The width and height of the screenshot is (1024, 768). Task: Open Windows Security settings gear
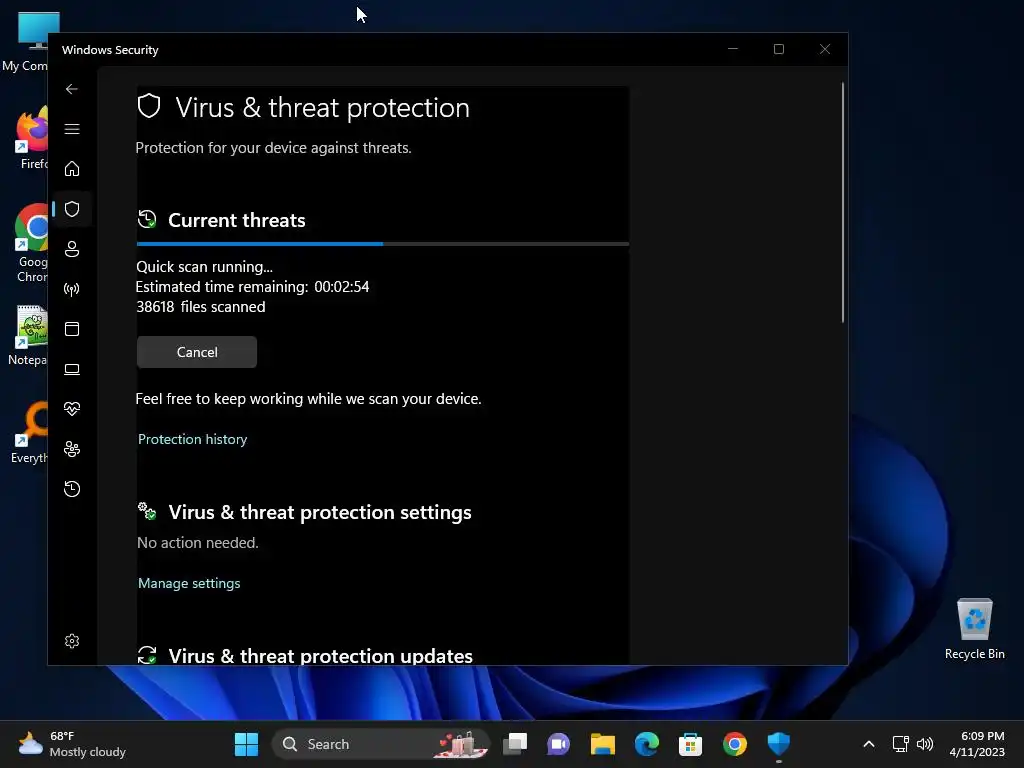72,641
